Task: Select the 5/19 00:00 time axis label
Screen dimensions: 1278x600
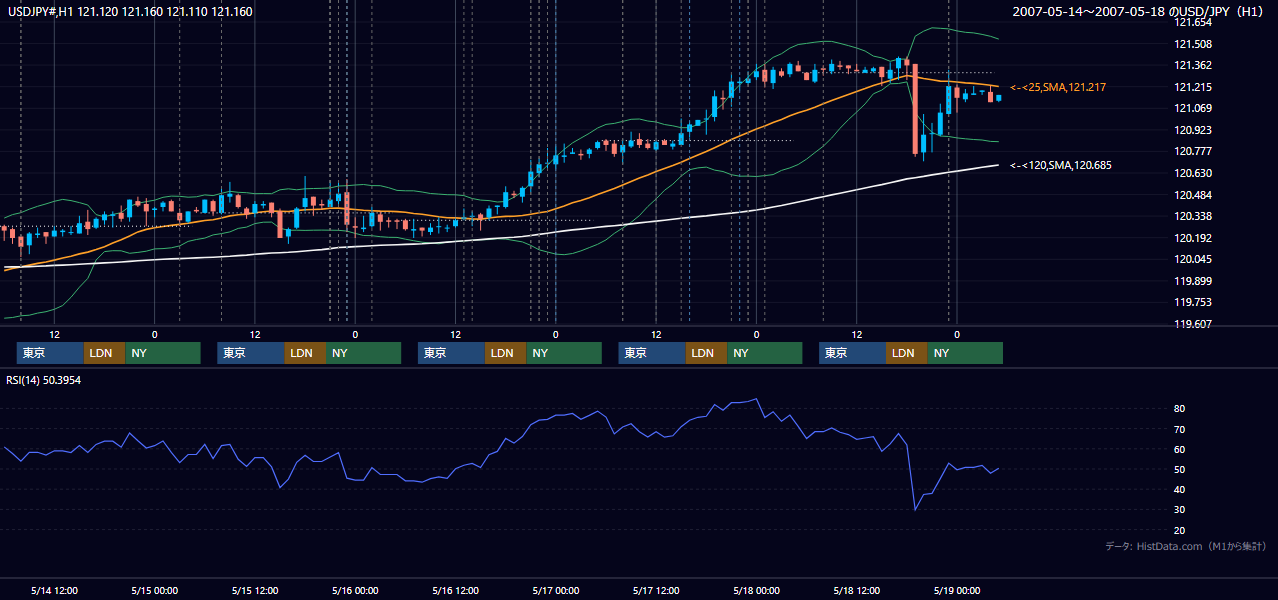Action: [957, 590]
